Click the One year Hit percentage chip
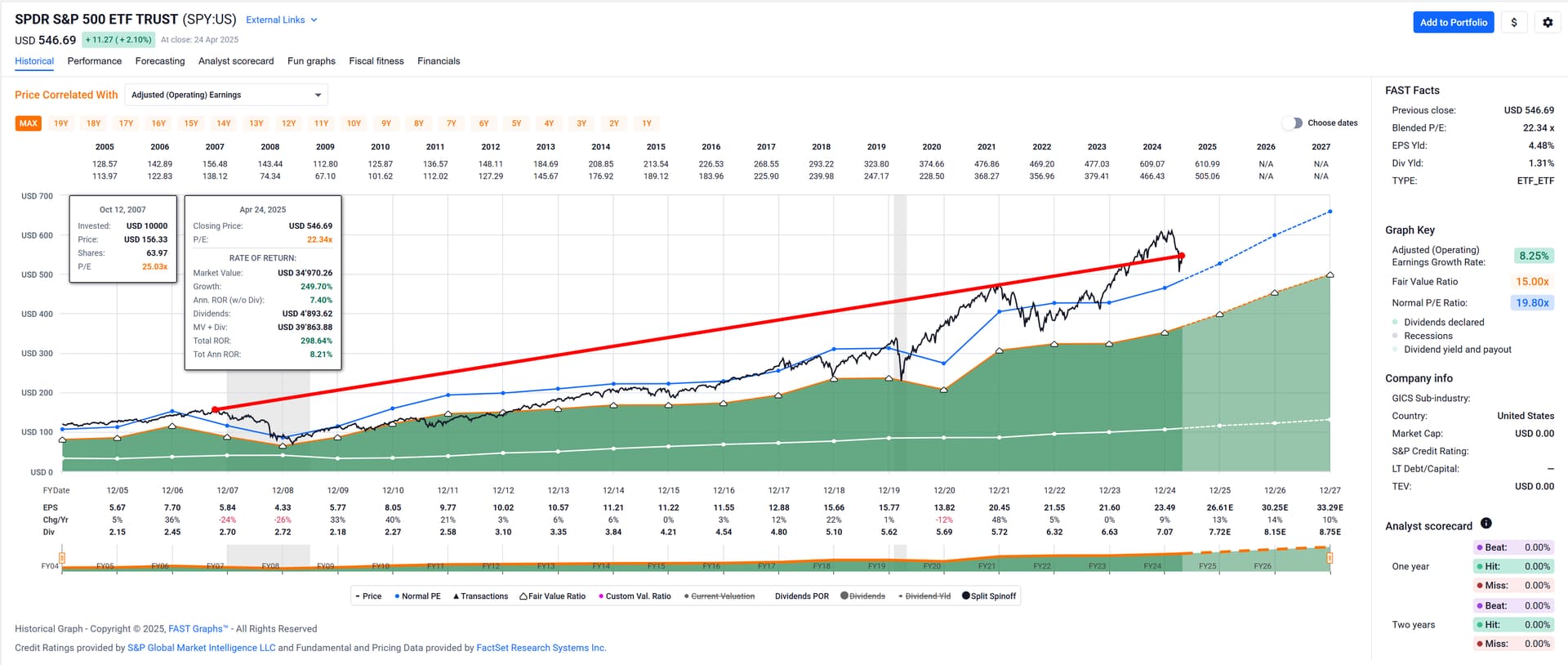This screenshot has height=665, width=1568. 1513,566
